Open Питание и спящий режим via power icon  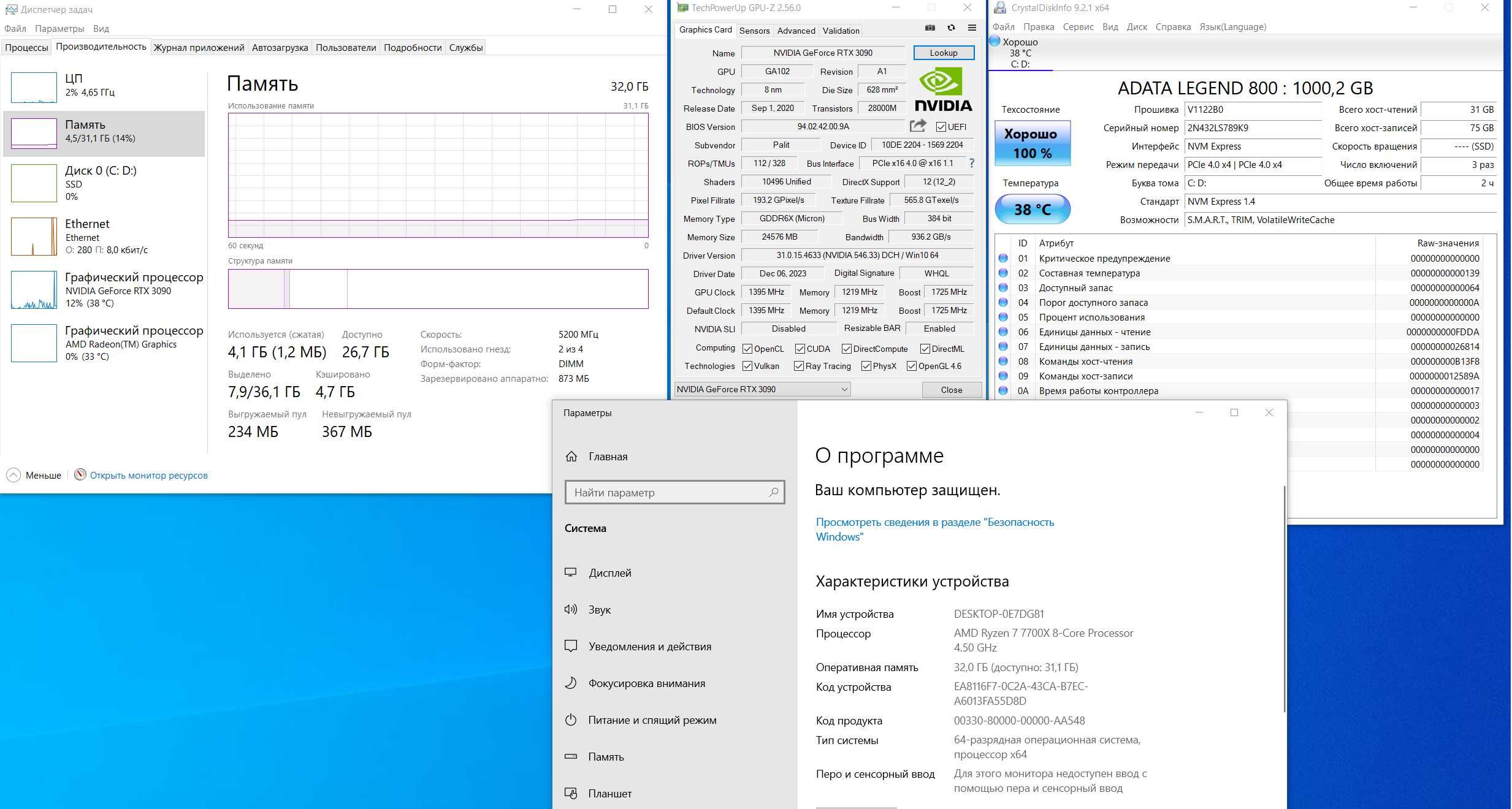coord(571,720)
